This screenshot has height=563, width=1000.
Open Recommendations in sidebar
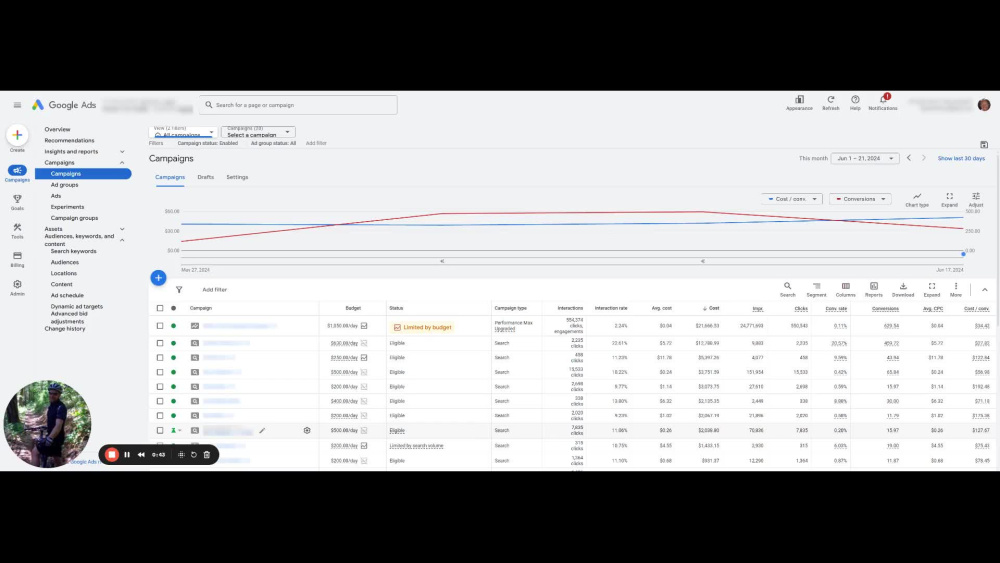tap(69, 140)
